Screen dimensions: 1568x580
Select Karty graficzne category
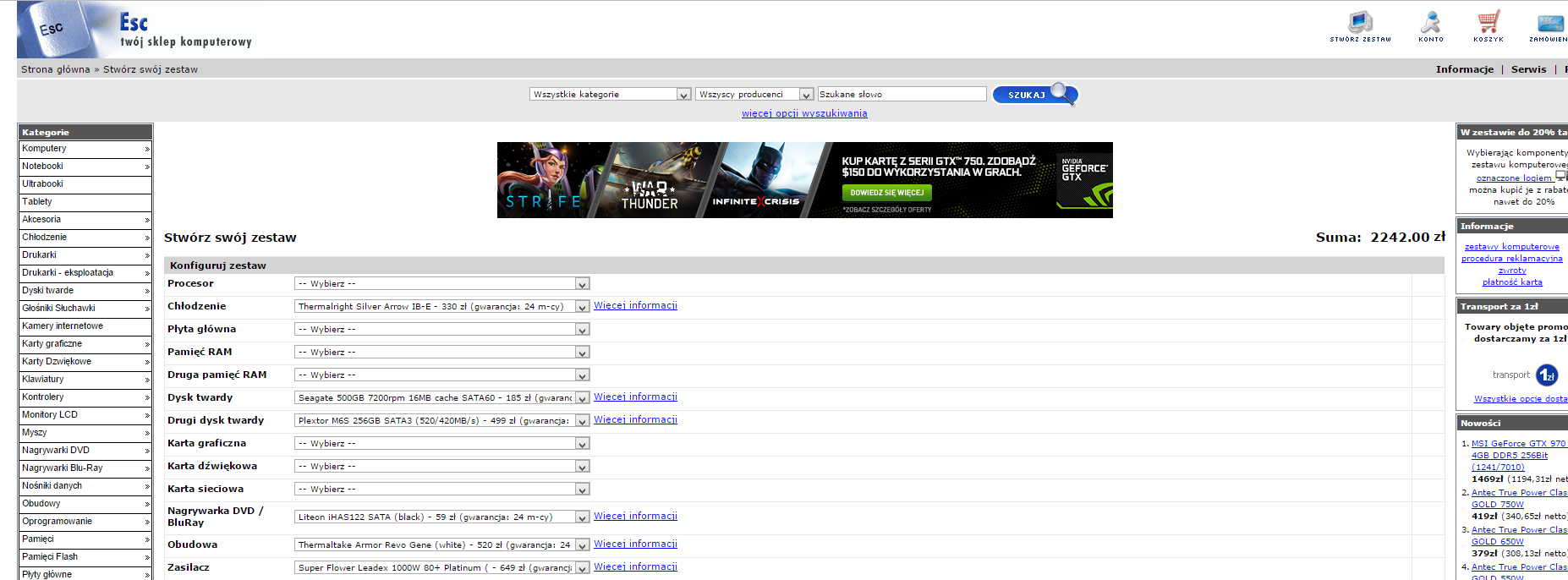point(85,344)
